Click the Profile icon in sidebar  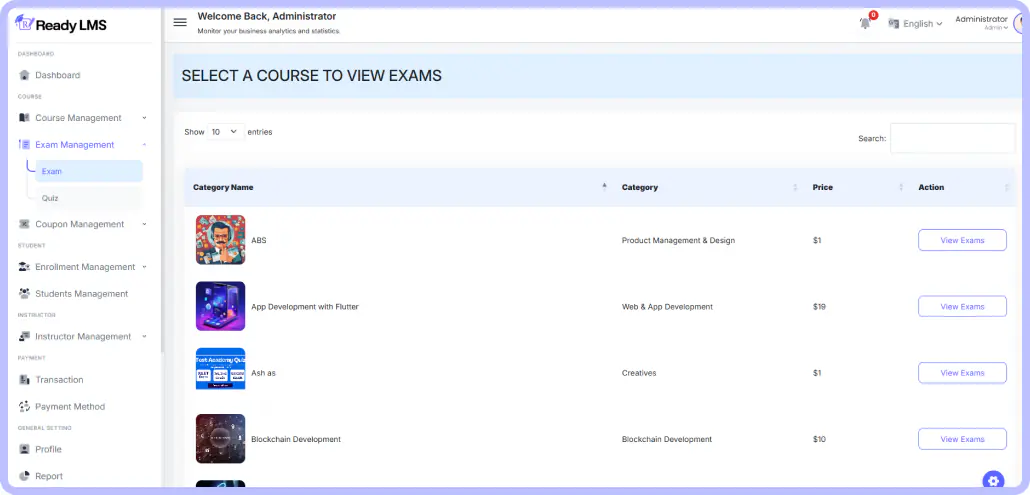pyautogui.click(x=25, y=450)
